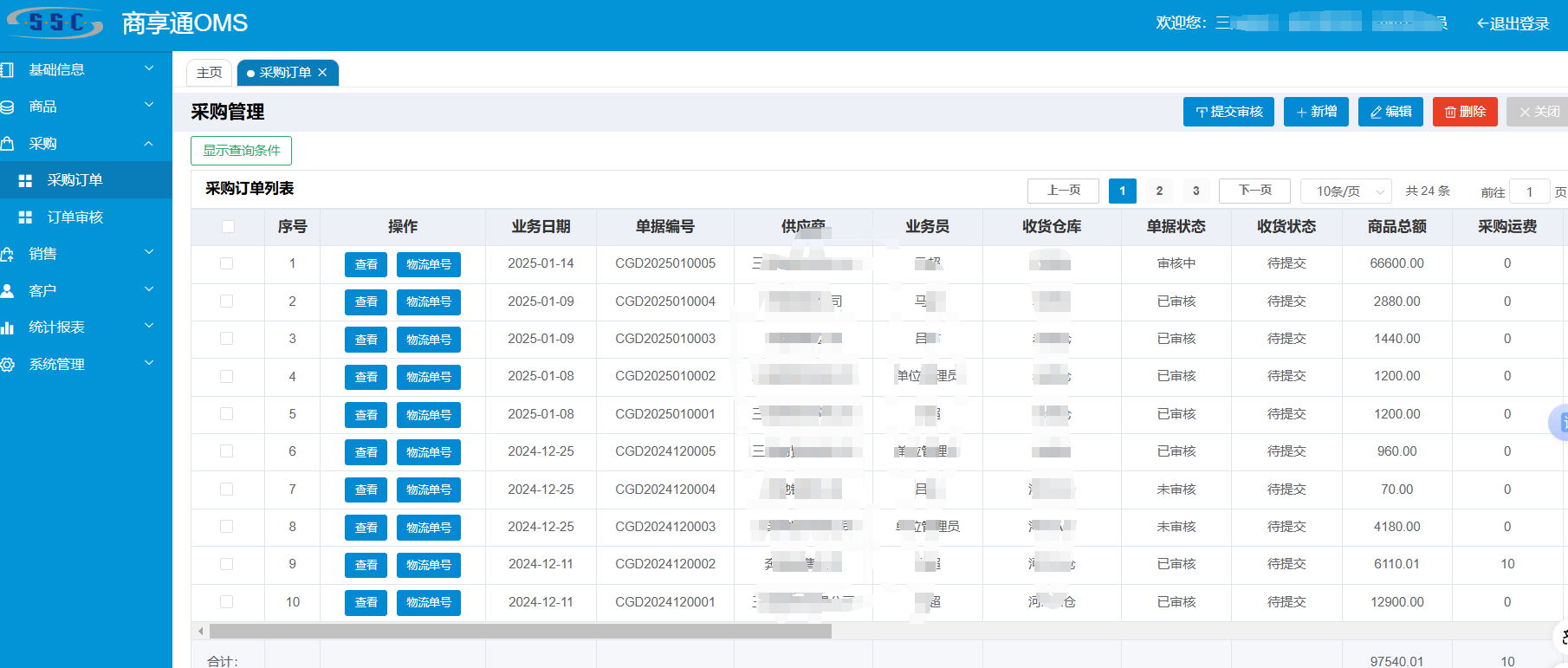Expand the 统计报表 sidebar menu

[148, 327]
